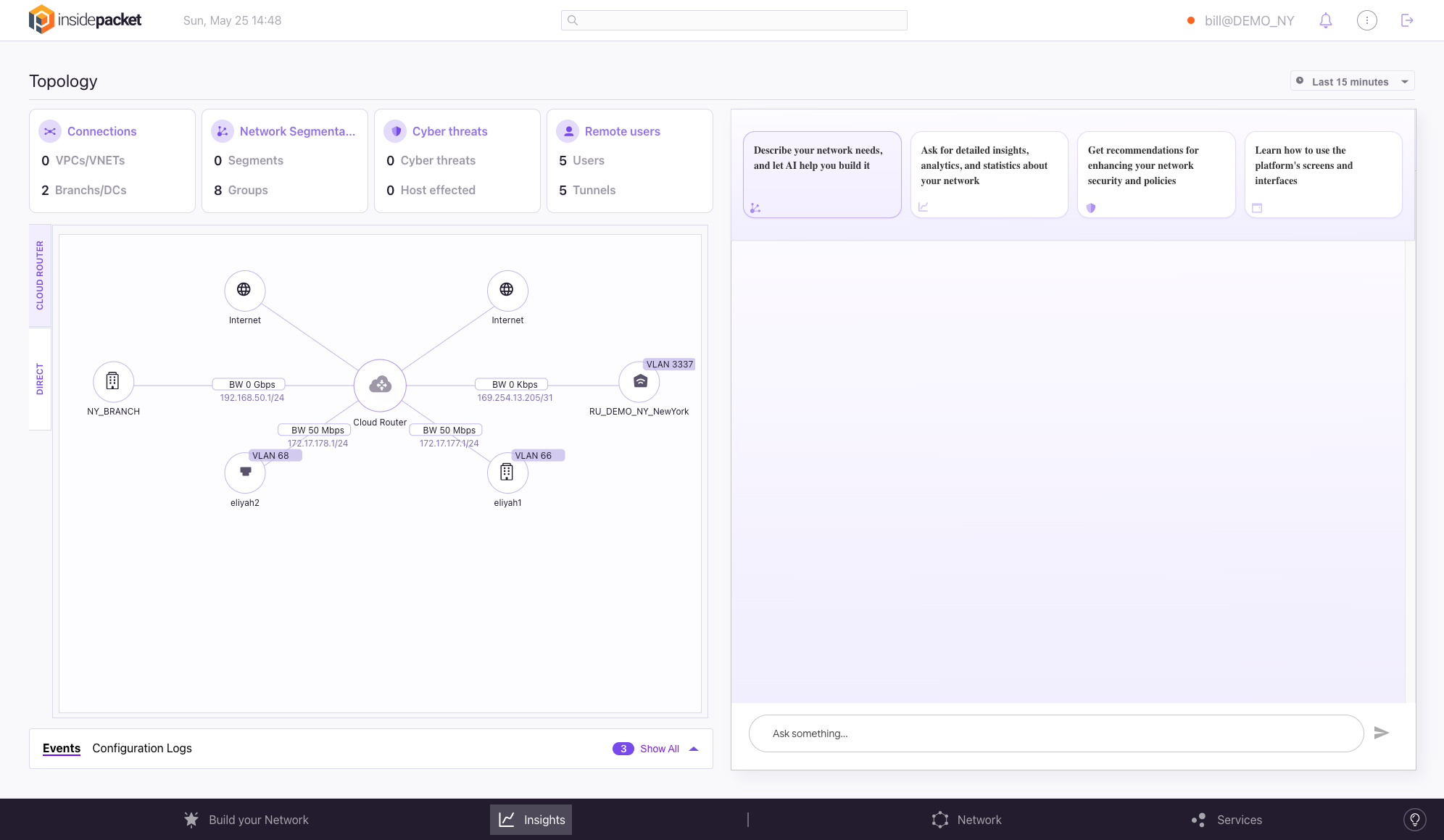1444x840 pixels.
Task: Open the Cyber threats summary card
Action: coord(457,160)
